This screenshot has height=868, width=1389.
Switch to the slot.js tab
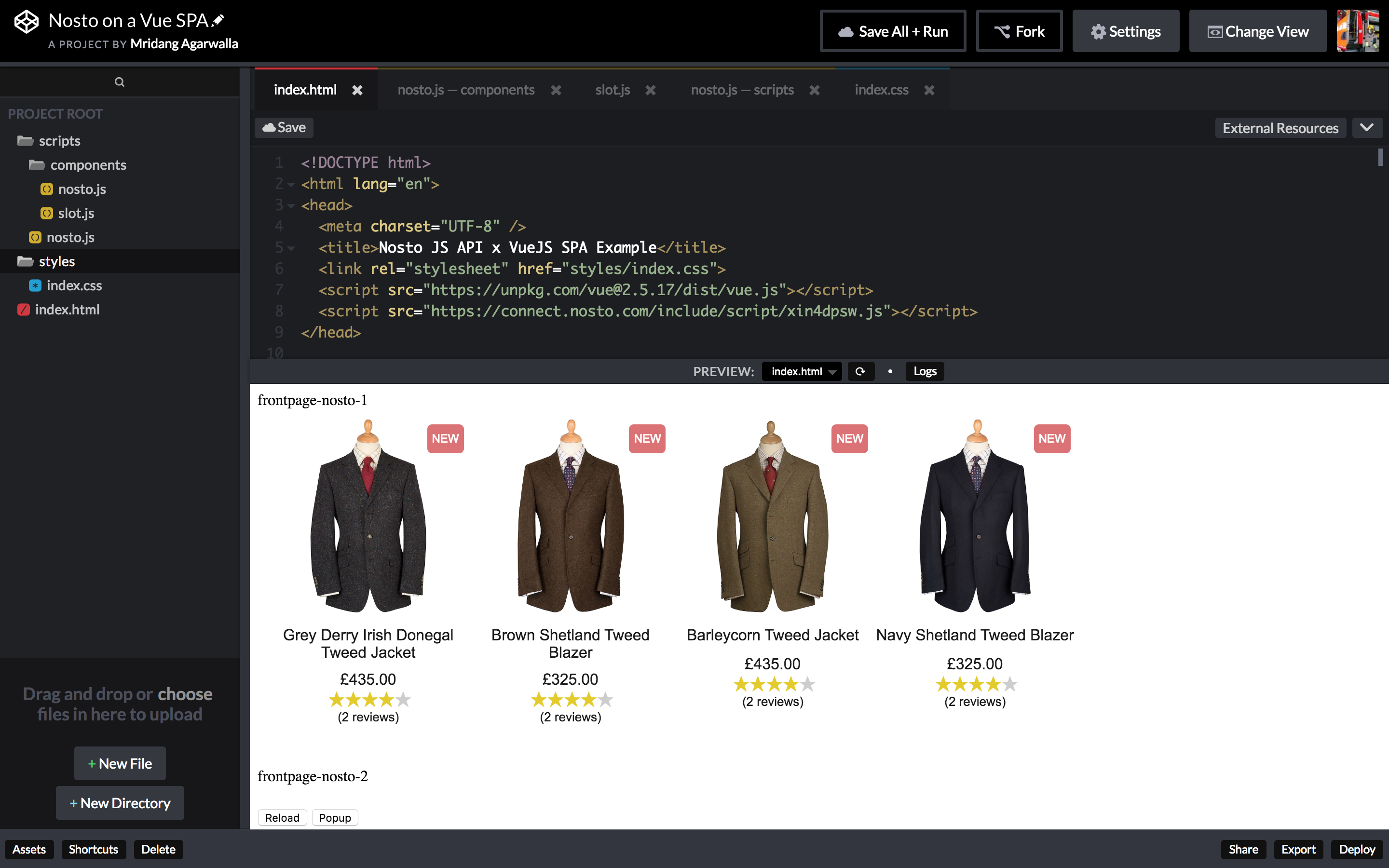pyautogui.click(x=613, y=90)
